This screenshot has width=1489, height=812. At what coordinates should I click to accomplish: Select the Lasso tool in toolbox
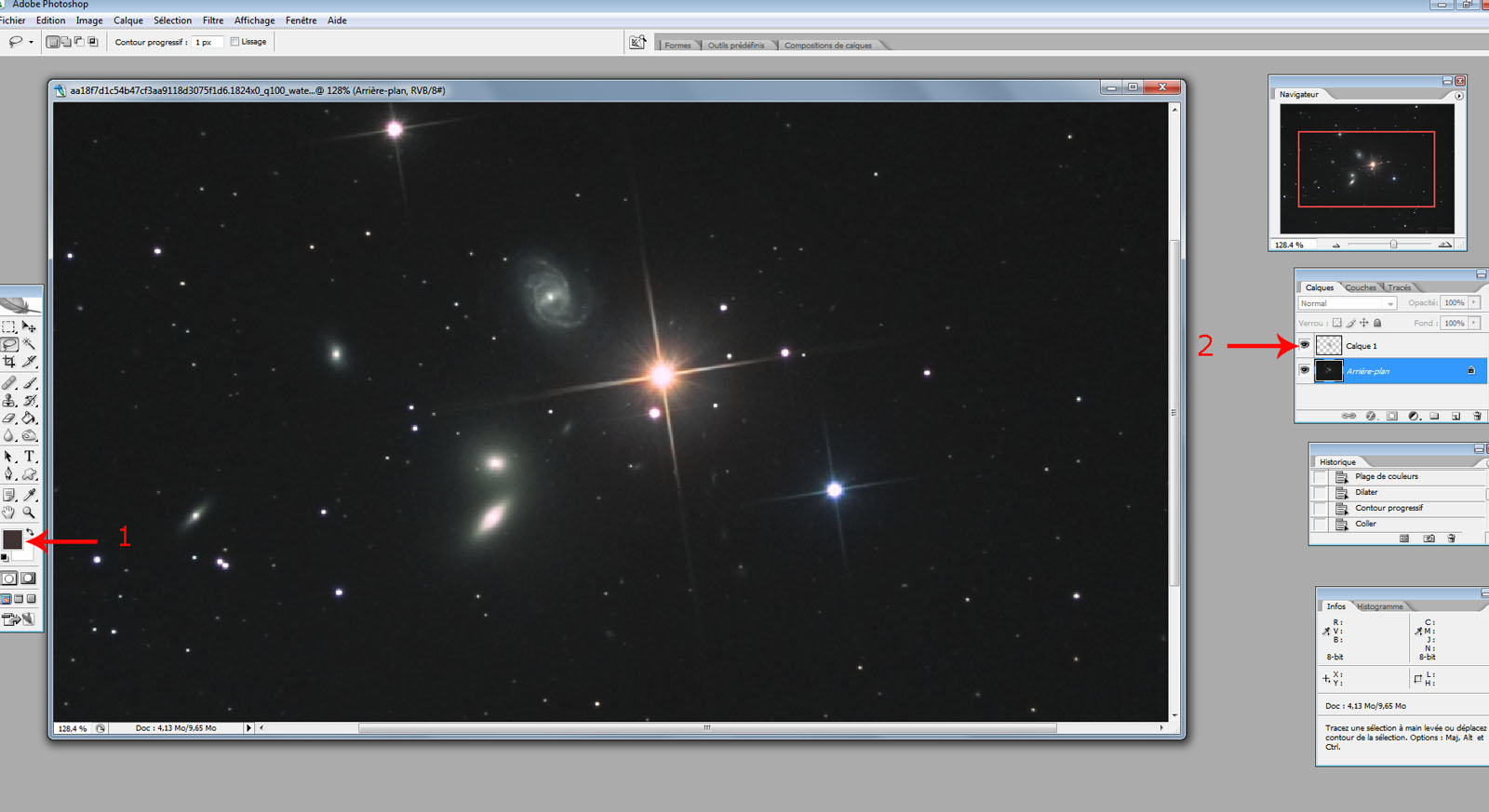9,344
